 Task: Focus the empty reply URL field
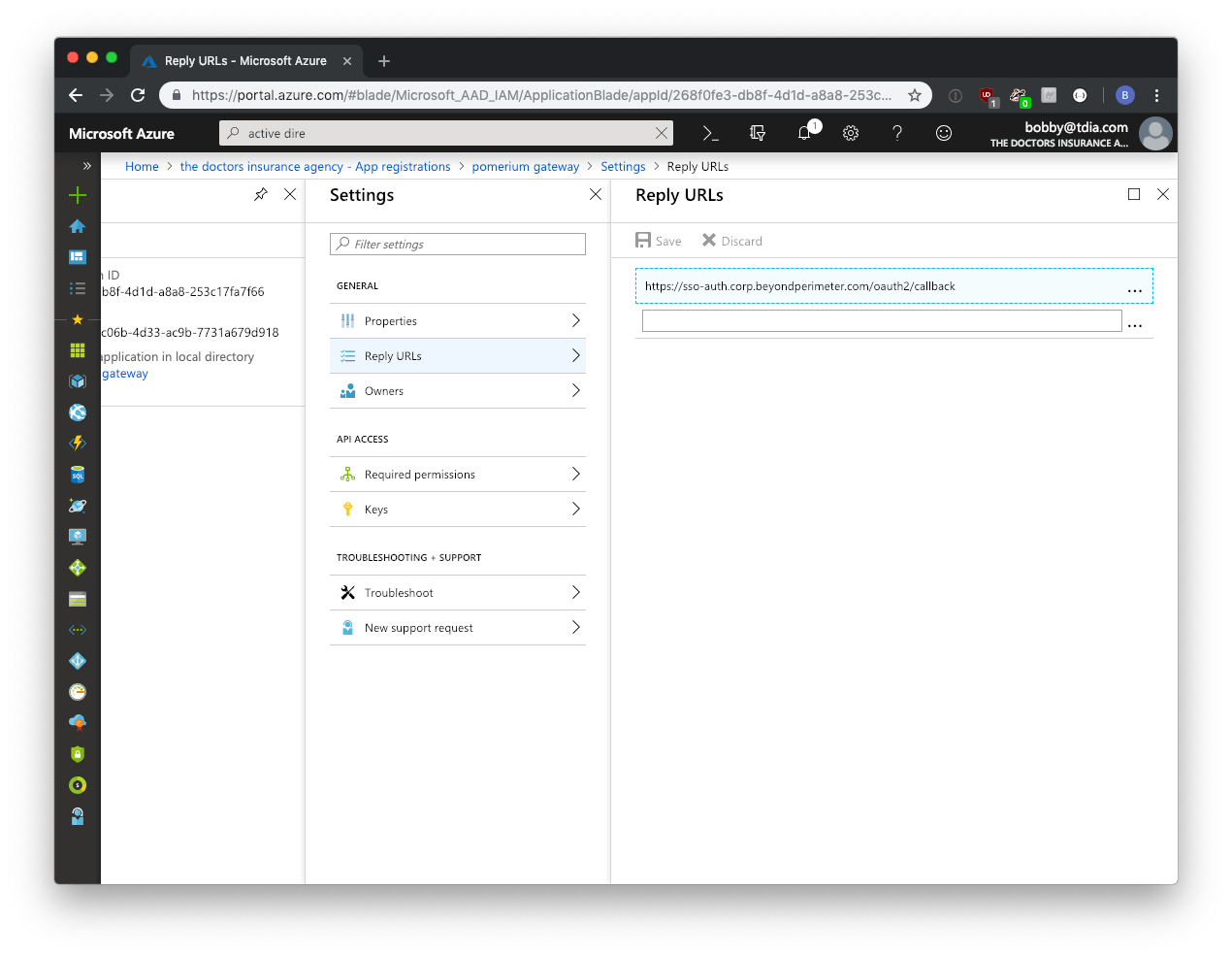coord(882,321)
